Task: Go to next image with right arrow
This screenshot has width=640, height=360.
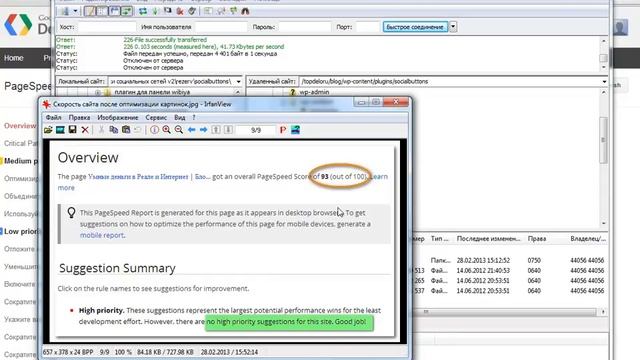Action: [204, 130]
